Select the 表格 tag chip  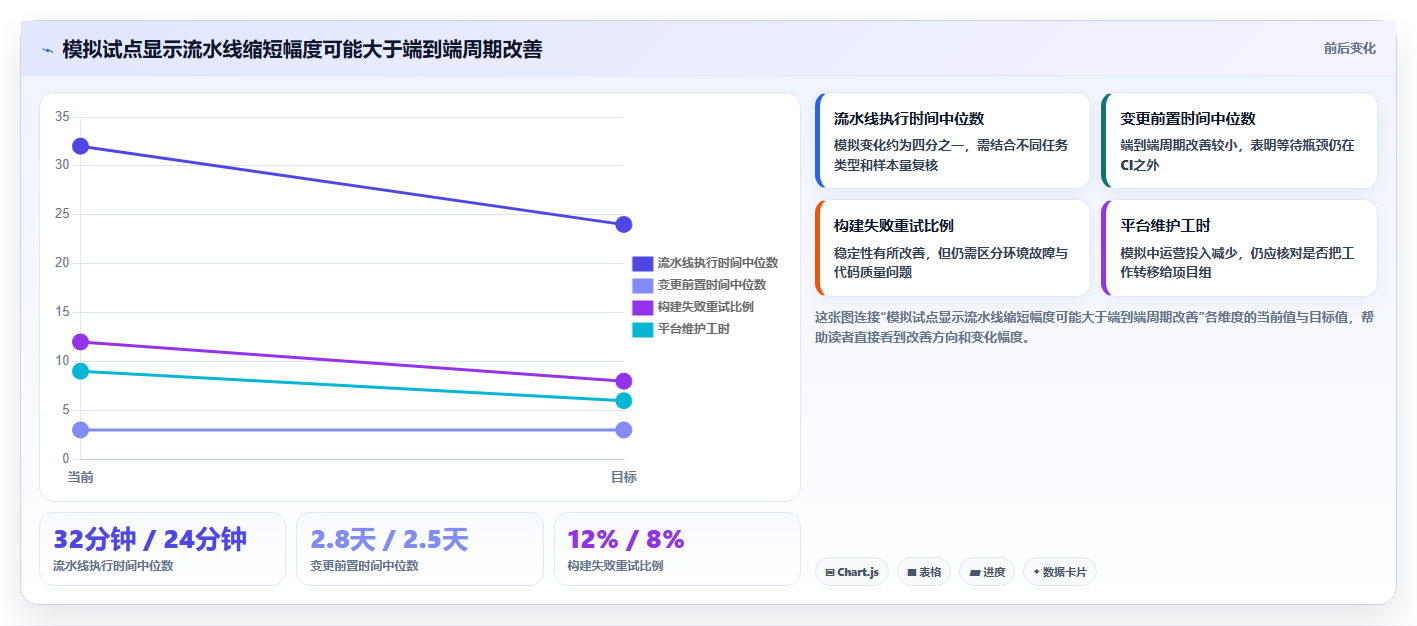[x=924, y=572]
